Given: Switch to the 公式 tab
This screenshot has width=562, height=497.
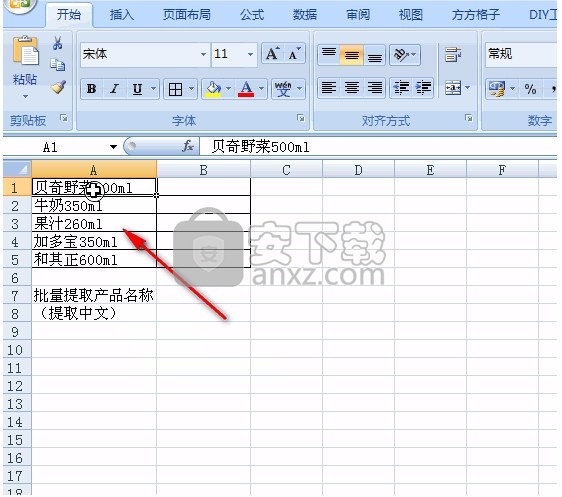Looking at the screenshot, I should [x=252, y=15].
